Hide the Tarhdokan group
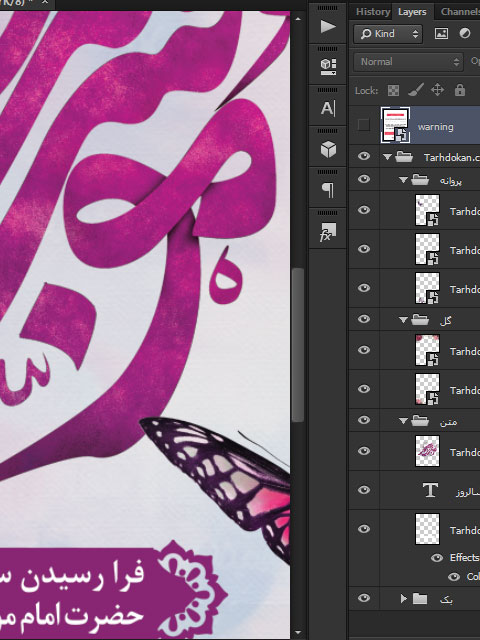Screen dimensions: 480x640 click(x=364, y=156)
